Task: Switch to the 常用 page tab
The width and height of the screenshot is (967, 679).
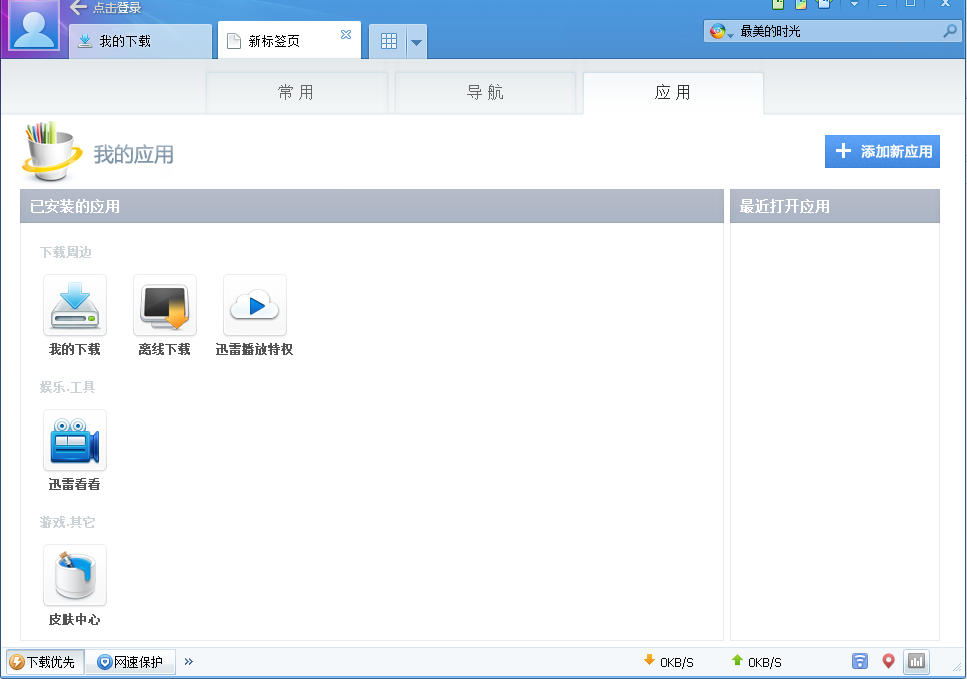Action: click(297, 93)
